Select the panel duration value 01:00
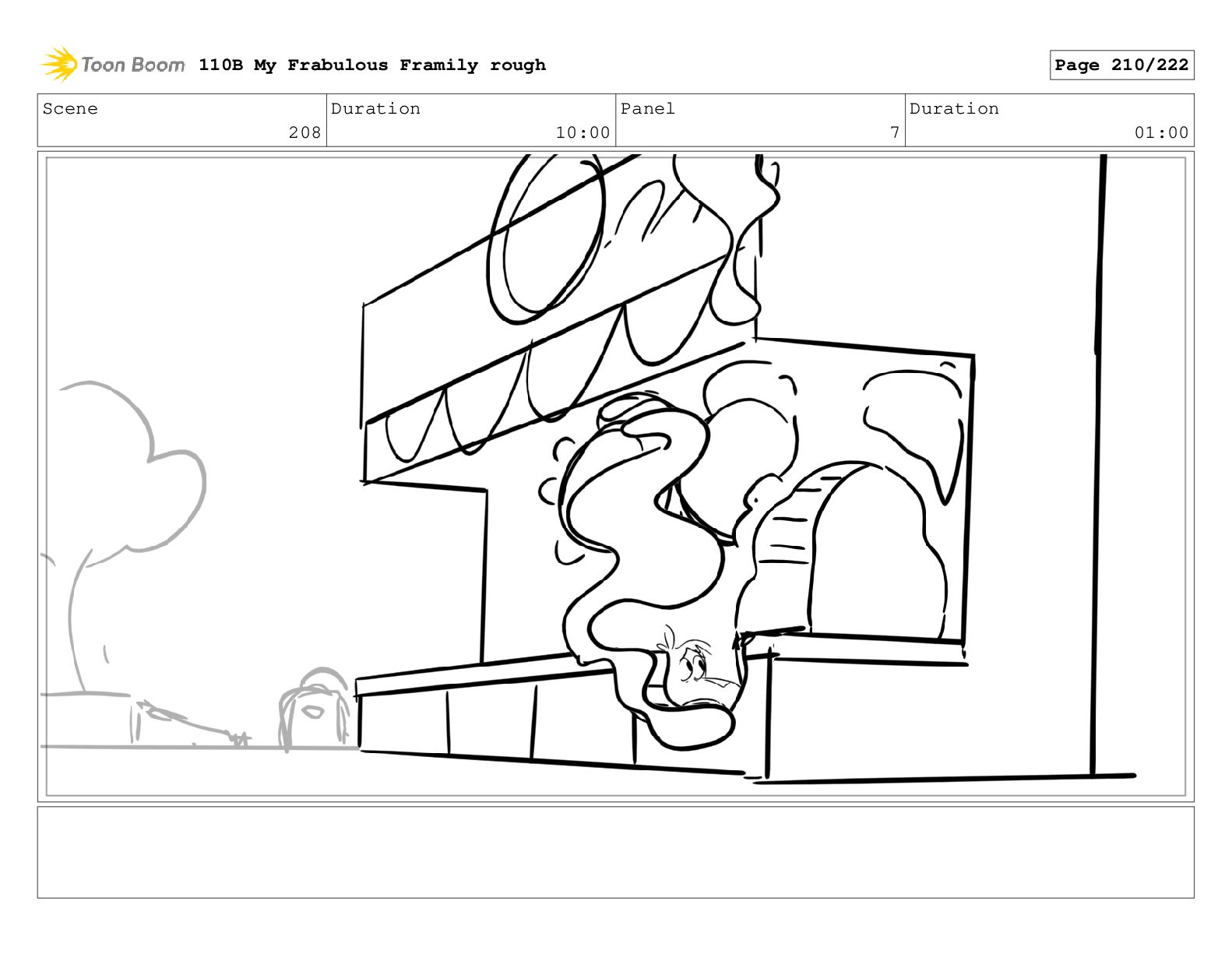Screen dimensions: 1232x954 1161,133
